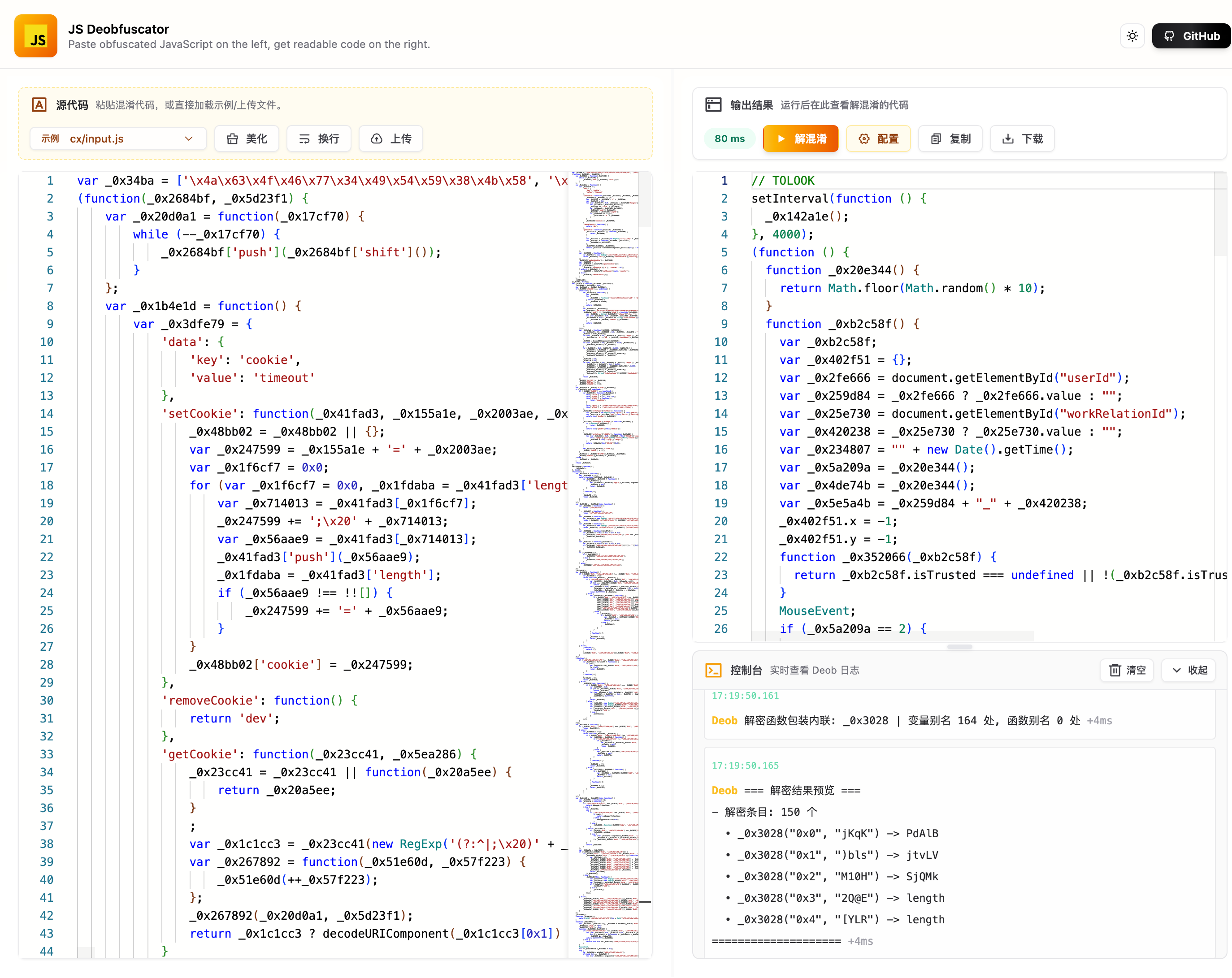This screenshot has height=978, width=1232.
Task: Click the 源代码 panel header icon
Action: tap(39, 105)
